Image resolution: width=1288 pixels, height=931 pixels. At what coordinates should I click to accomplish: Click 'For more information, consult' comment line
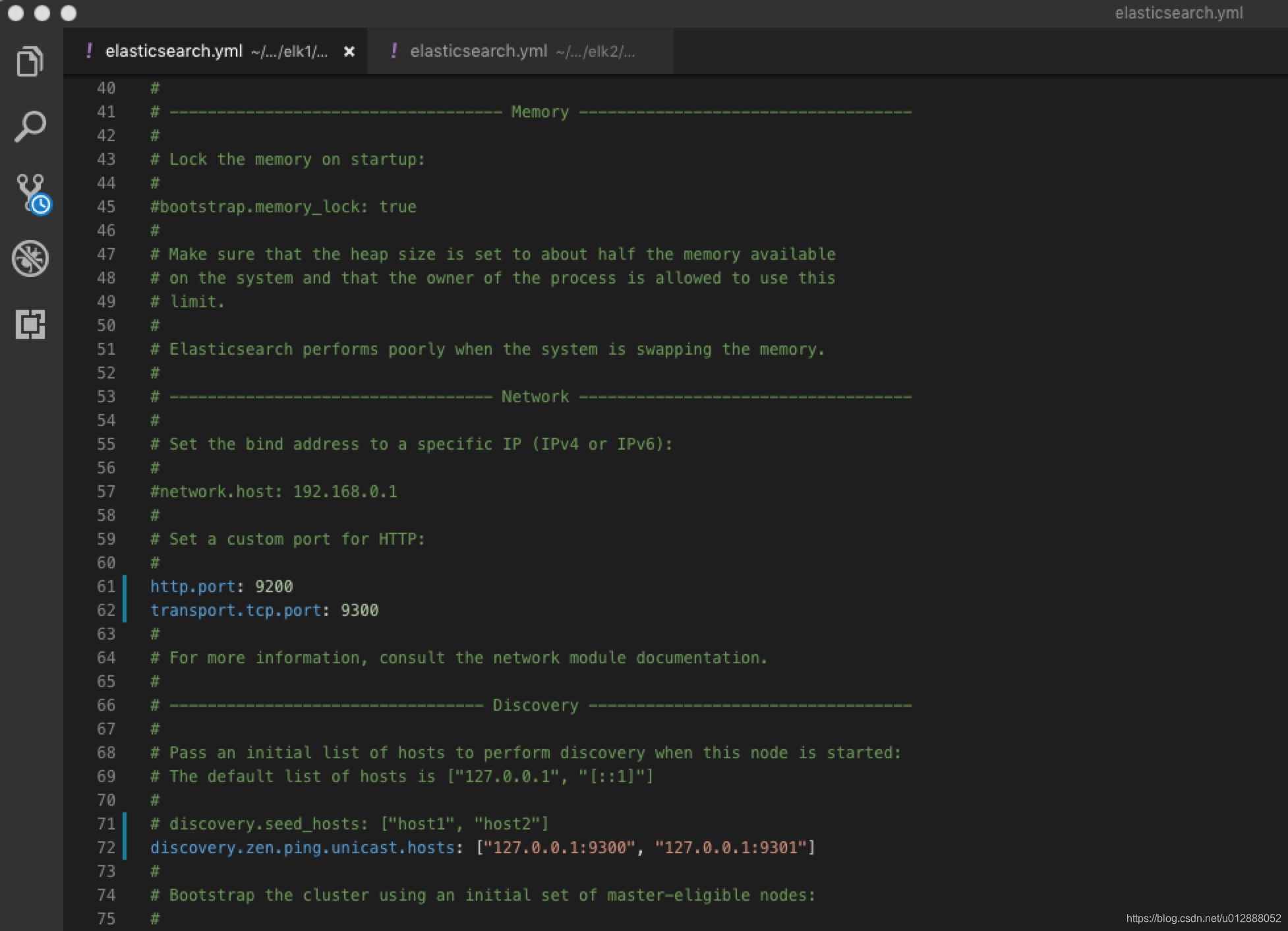[x=459, y=657]
